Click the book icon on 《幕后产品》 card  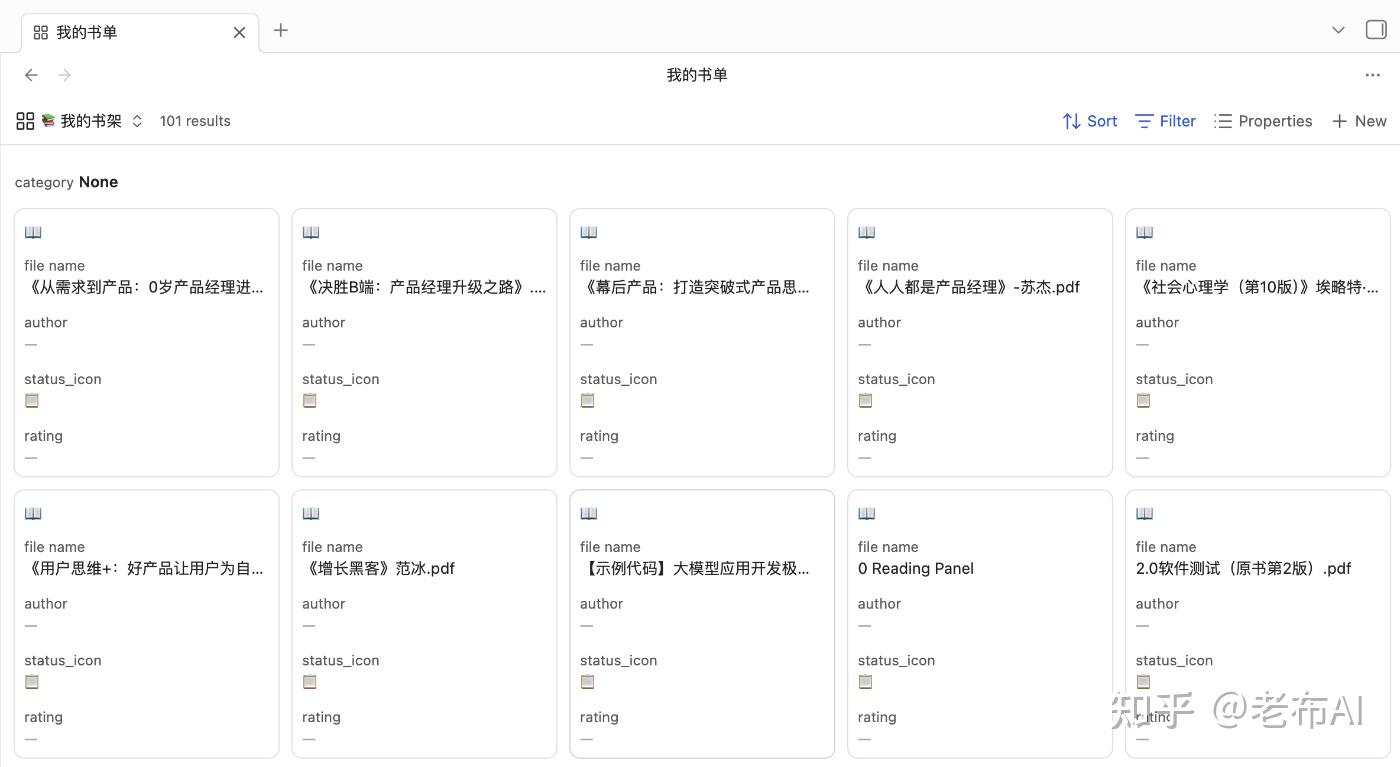click(x=589, y=232)
